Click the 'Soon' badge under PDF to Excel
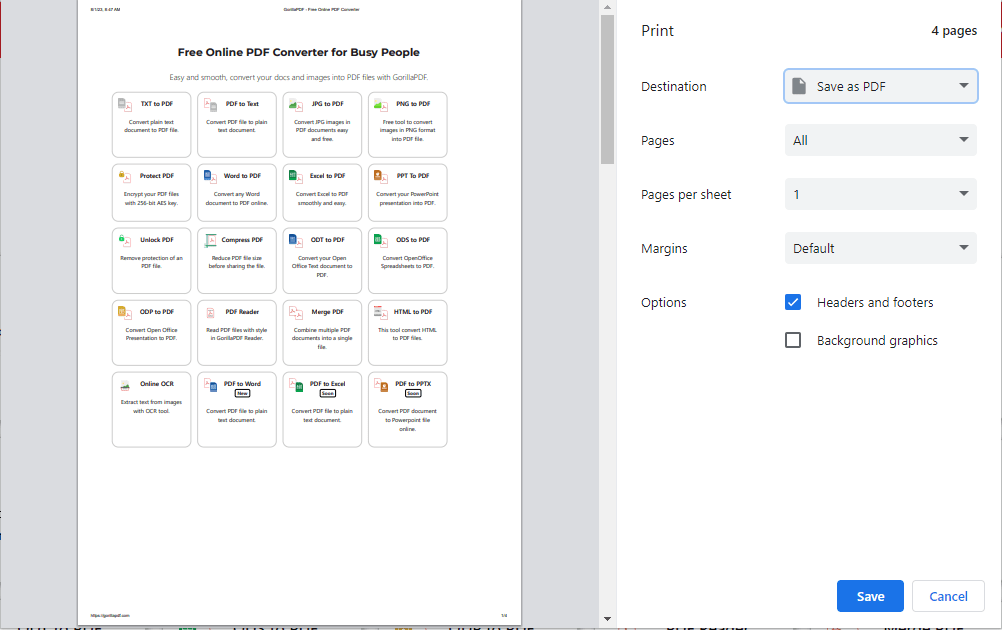Image resolution: width=1002 pixels, height=630 pixels. [x=328, y=394]
